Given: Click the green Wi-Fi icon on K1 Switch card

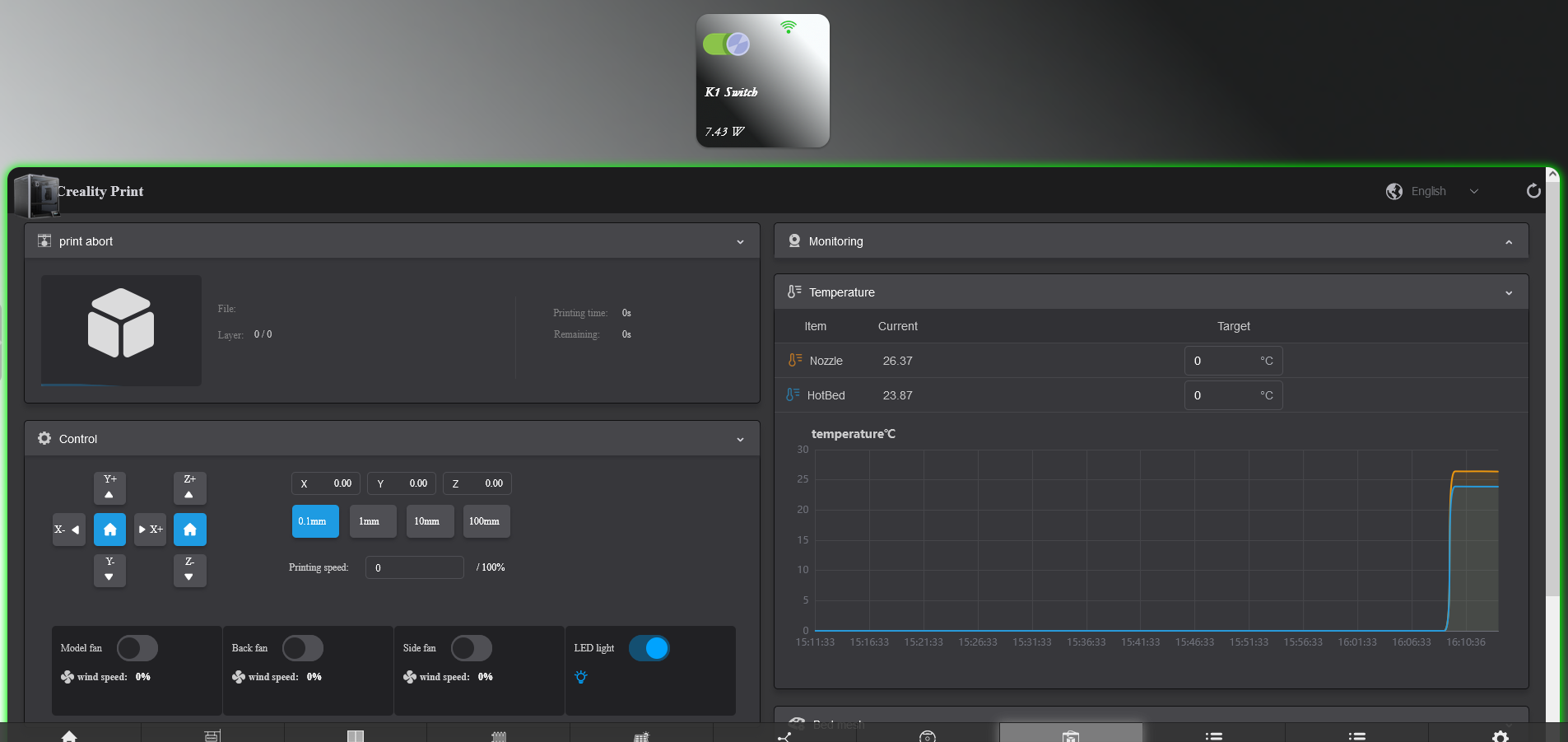Looking at the screenshot, I should 789,27.
